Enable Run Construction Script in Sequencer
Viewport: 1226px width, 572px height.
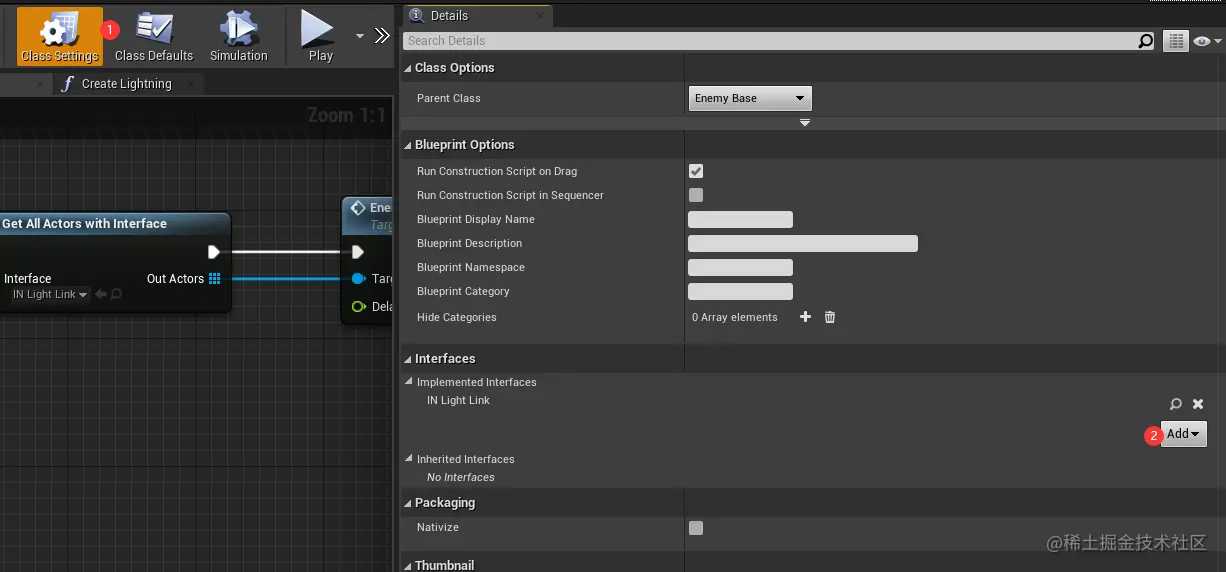tap(696, 195)
